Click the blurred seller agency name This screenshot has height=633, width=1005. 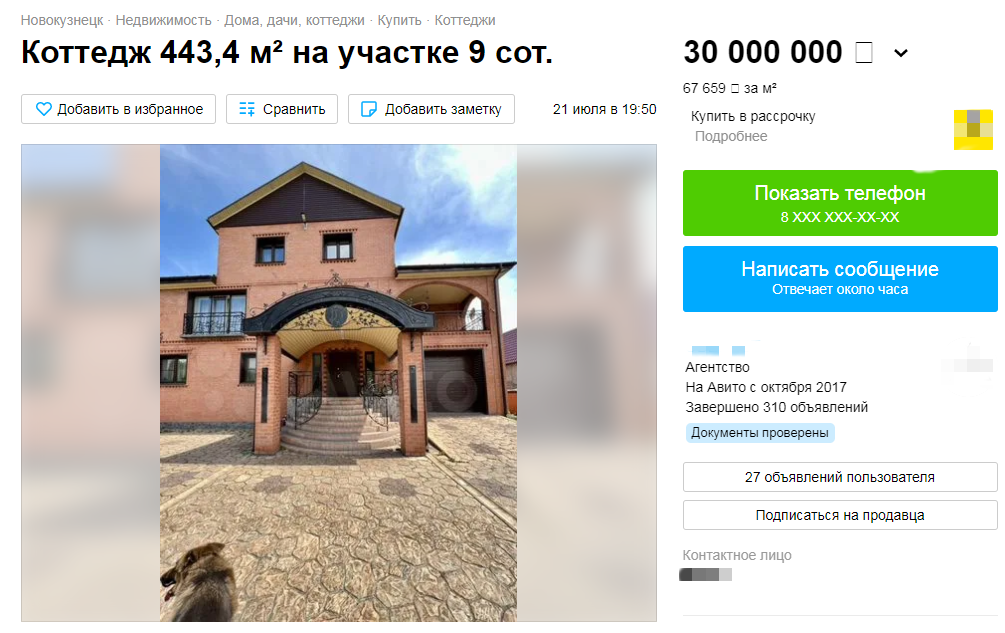[x=718, y=350]
